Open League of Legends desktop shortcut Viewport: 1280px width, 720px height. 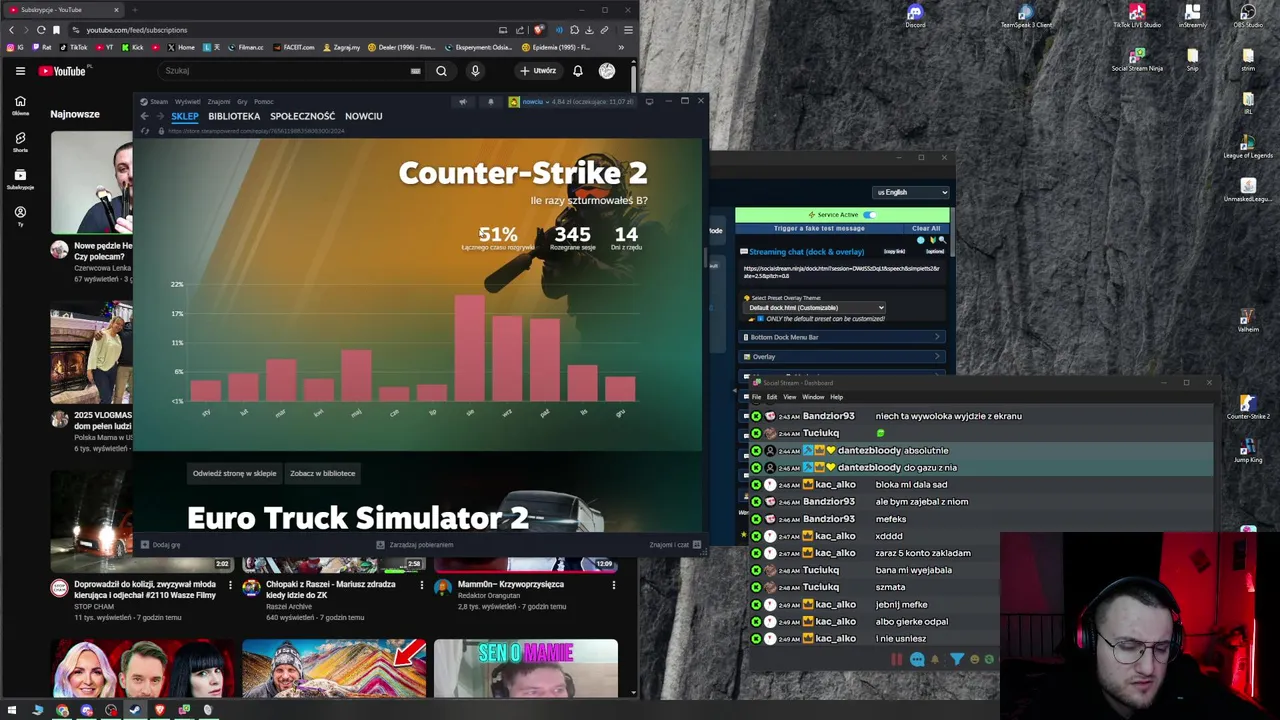point(1248,145)
